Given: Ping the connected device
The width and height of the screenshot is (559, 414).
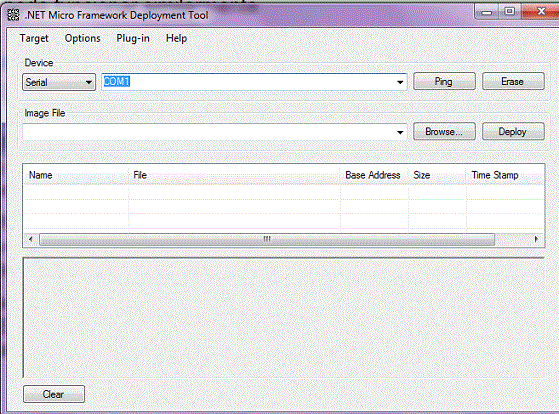Looking at the screenshot, I should [x=444, y=82].
